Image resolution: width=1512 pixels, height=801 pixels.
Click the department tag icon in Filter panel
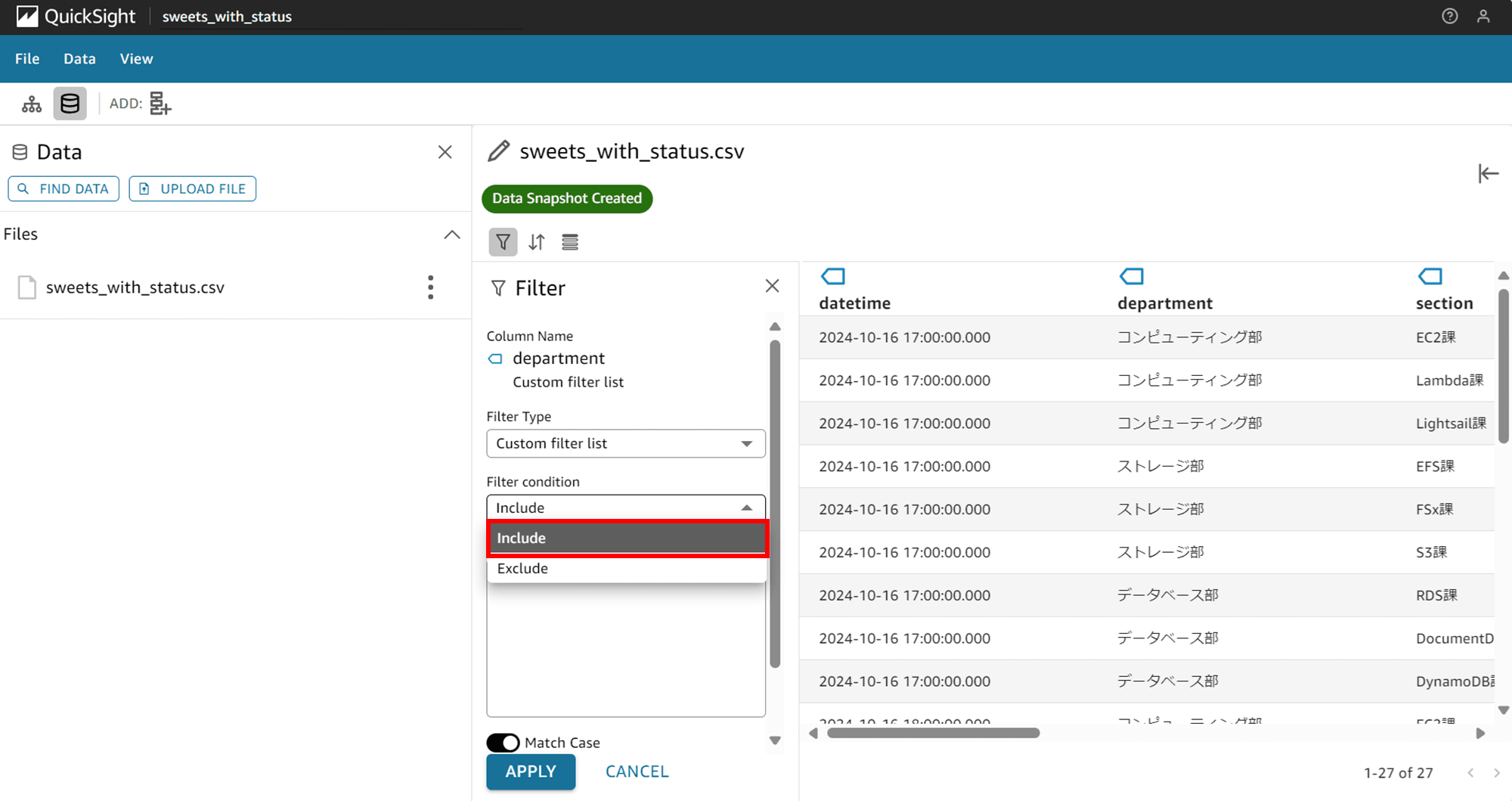(495, 359)
